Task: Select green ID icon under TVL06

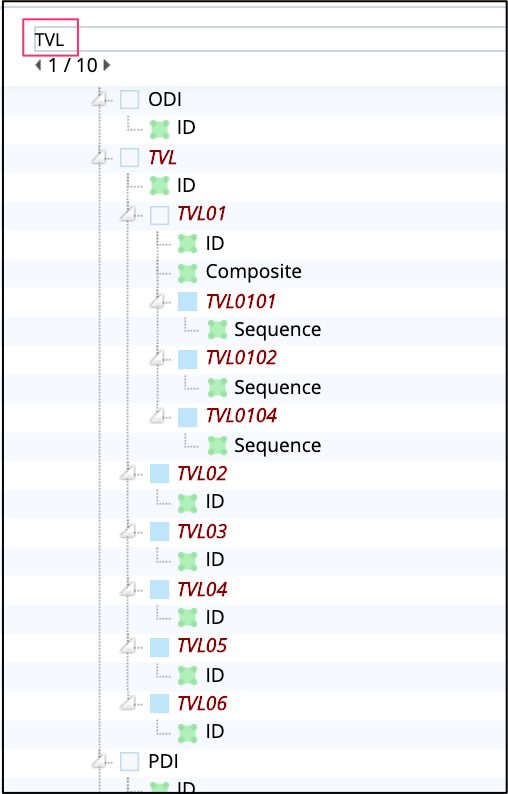Action: [x=187, y=733]
